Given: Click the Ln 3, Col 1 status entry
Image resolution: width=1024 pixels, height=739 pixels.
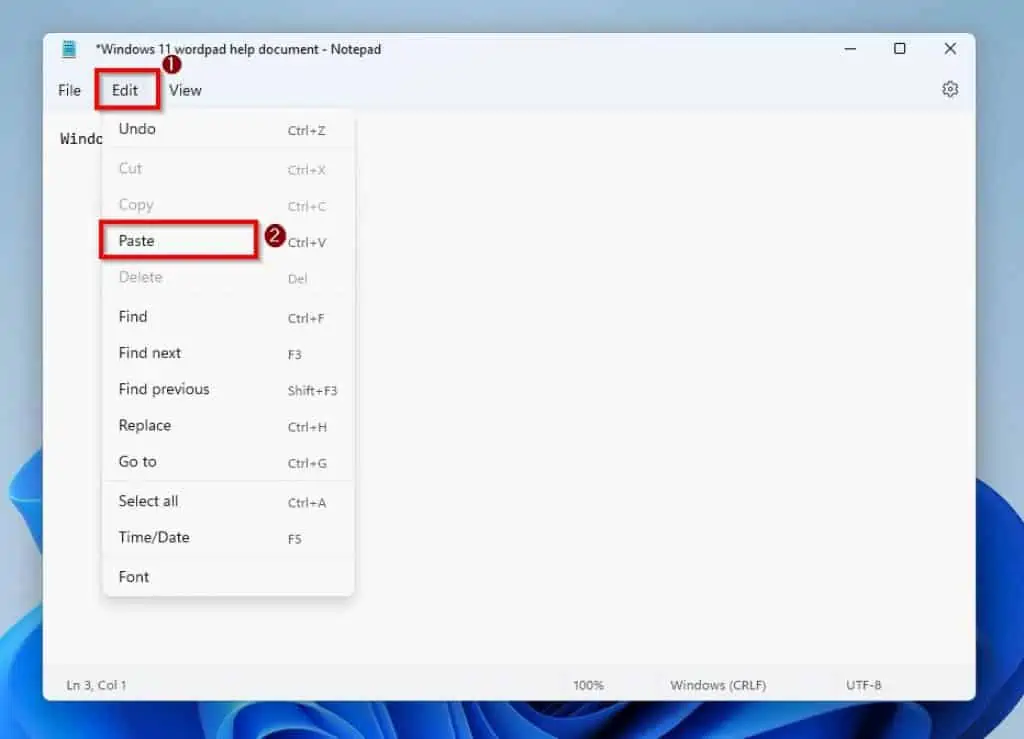Looking at the screenshot, I should (97, 685).
